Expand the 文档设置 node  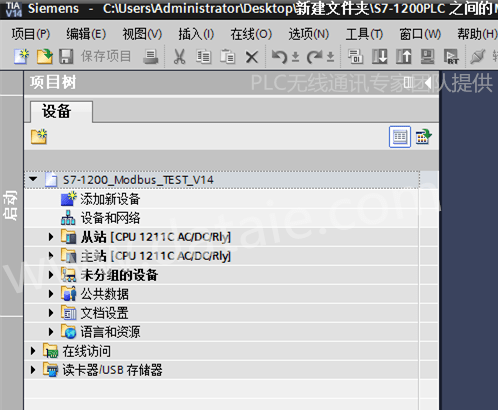[51, 313]
